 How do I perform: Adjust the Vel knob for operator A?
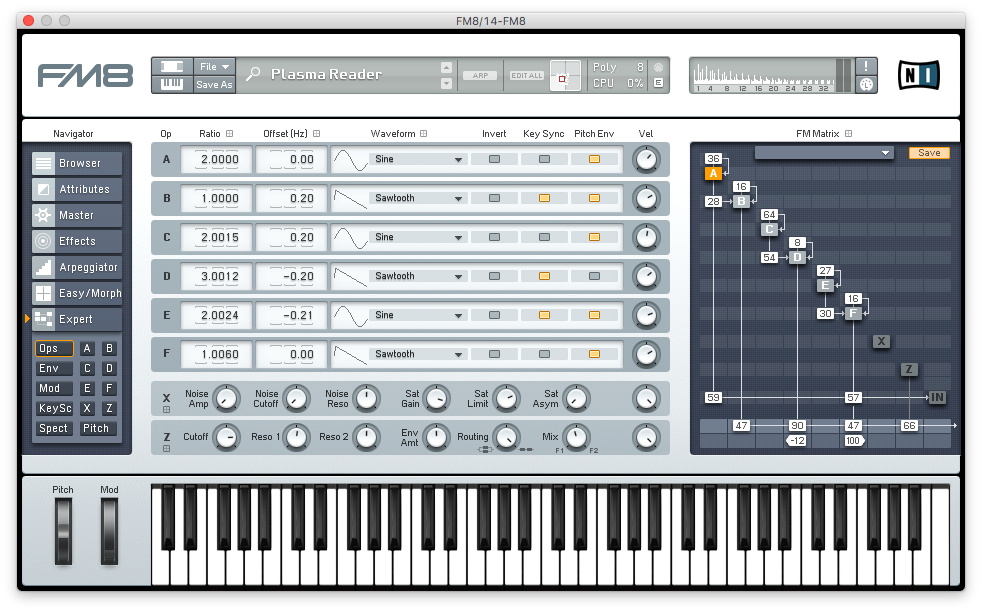click(x=645, y=159)
